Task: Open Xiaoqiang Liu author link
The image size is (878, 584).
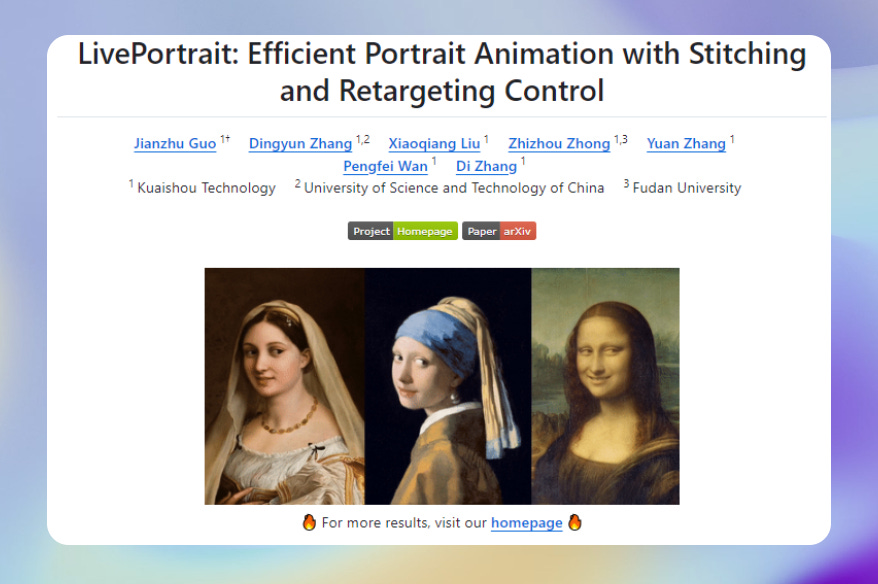Action: click(x=435, y=143)
